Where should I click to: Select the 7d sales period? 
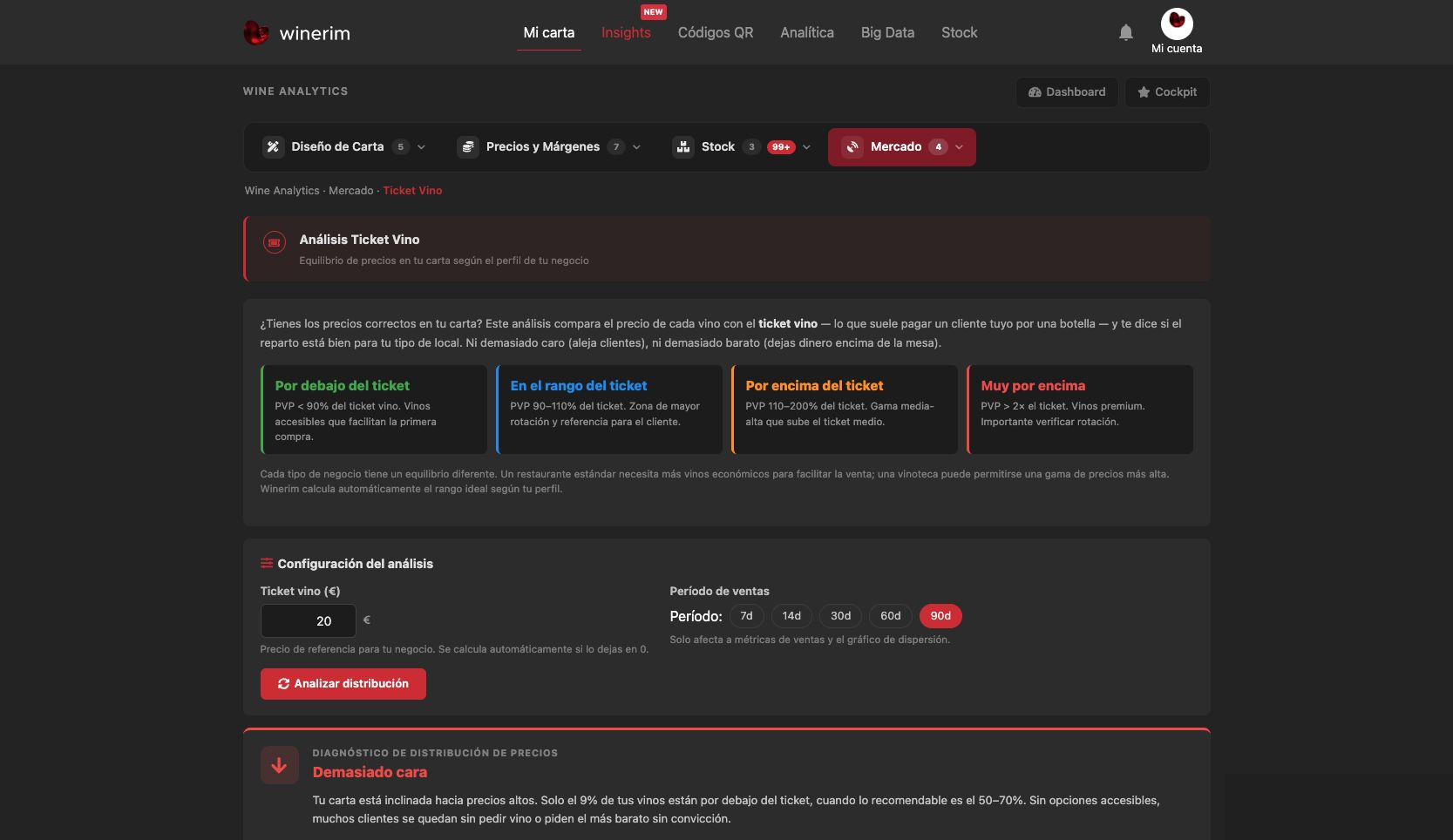pyautogui.click(x=747, y=616)
